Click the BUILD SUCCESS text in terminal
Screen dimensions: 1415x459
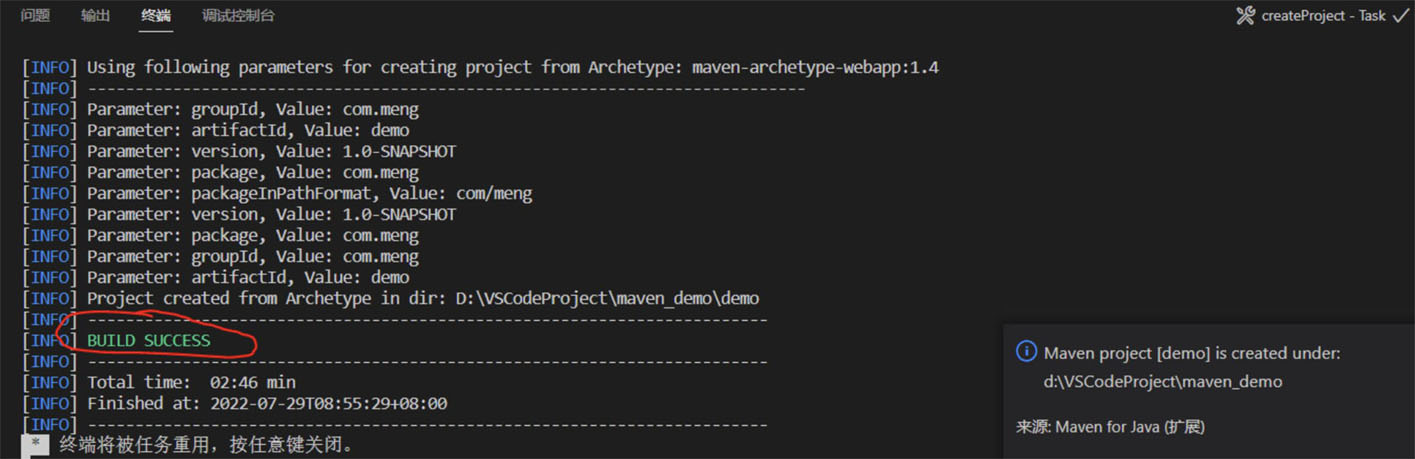(x=149, y=341)
